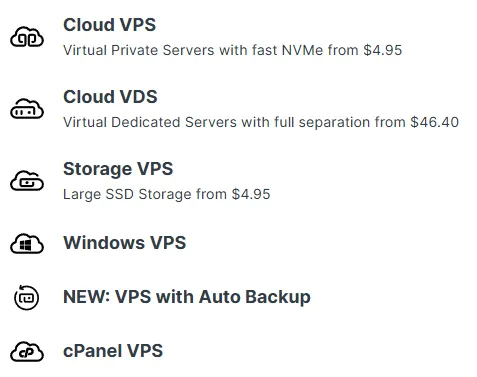Viewport: 477px width, 377px height.
Task: Click the word 'NVMe' in Cloud VPS description
Action: click(302, 50)
